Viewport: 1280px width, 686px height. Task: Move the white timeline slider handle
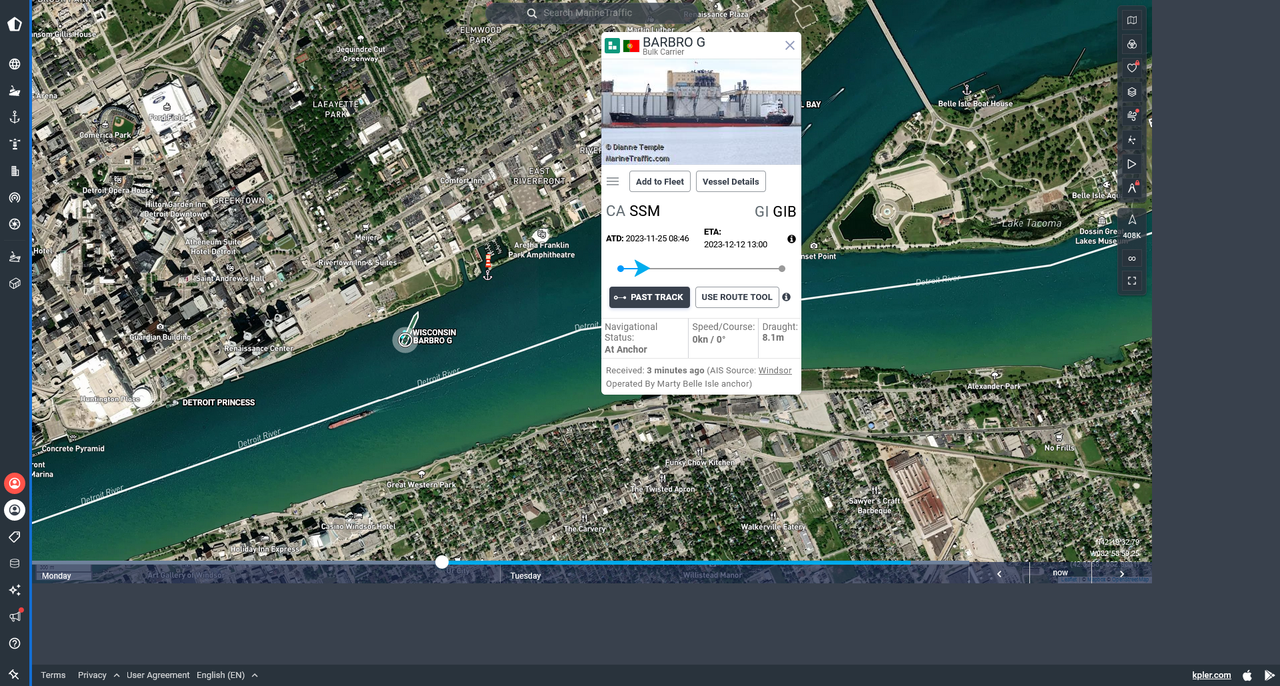pyautogui.click(x=442, y=562)
